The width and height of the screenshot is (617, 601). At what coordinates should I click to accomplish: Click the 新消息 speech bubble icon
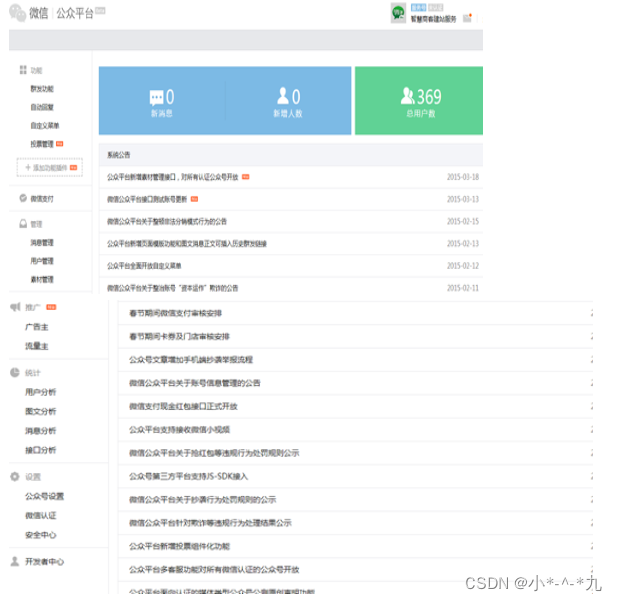click(156, 97)
